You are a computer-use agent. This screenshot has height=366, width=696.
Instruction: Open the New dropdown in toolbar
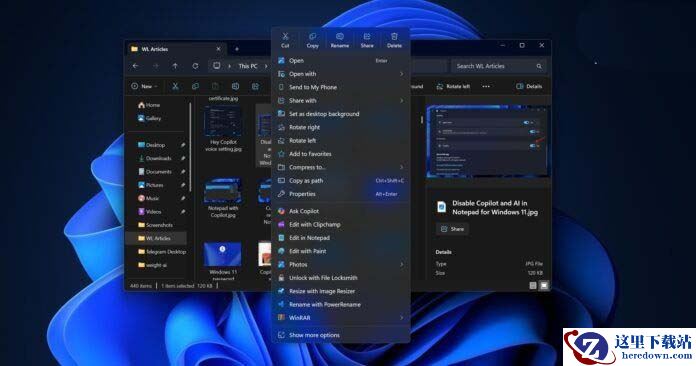[x=145, y=87]
